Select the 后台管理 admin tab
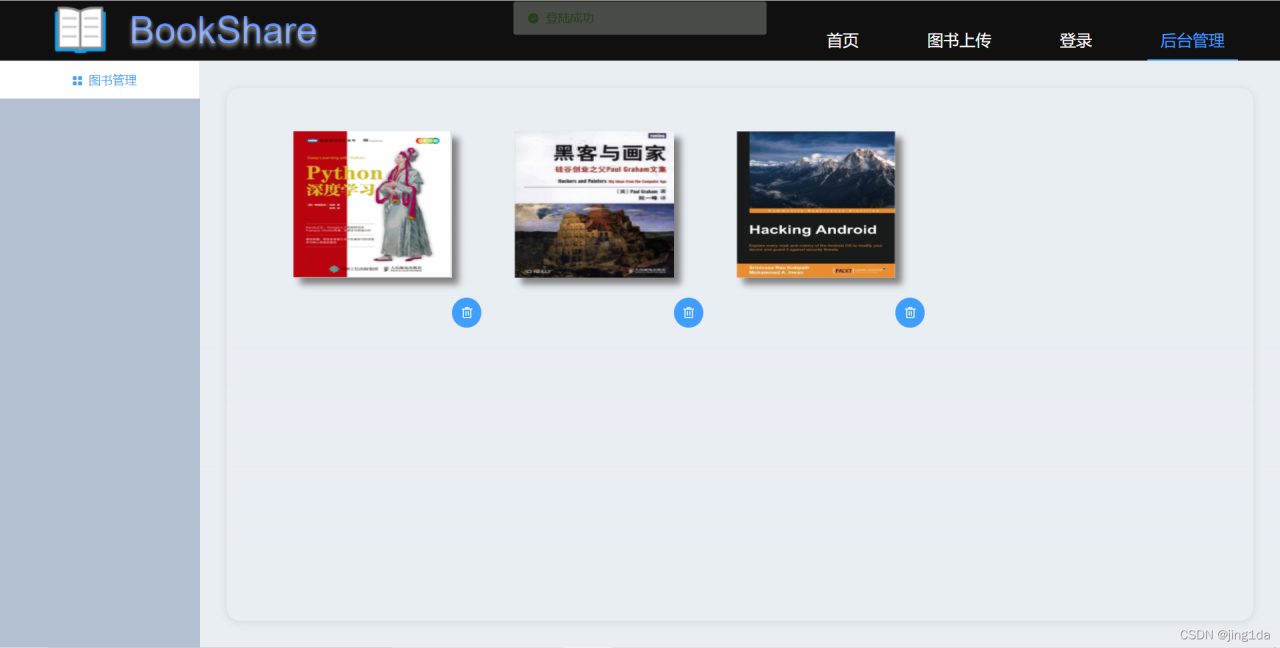The height and width of the screenshot is (648, 1280). pos(1192,41)
